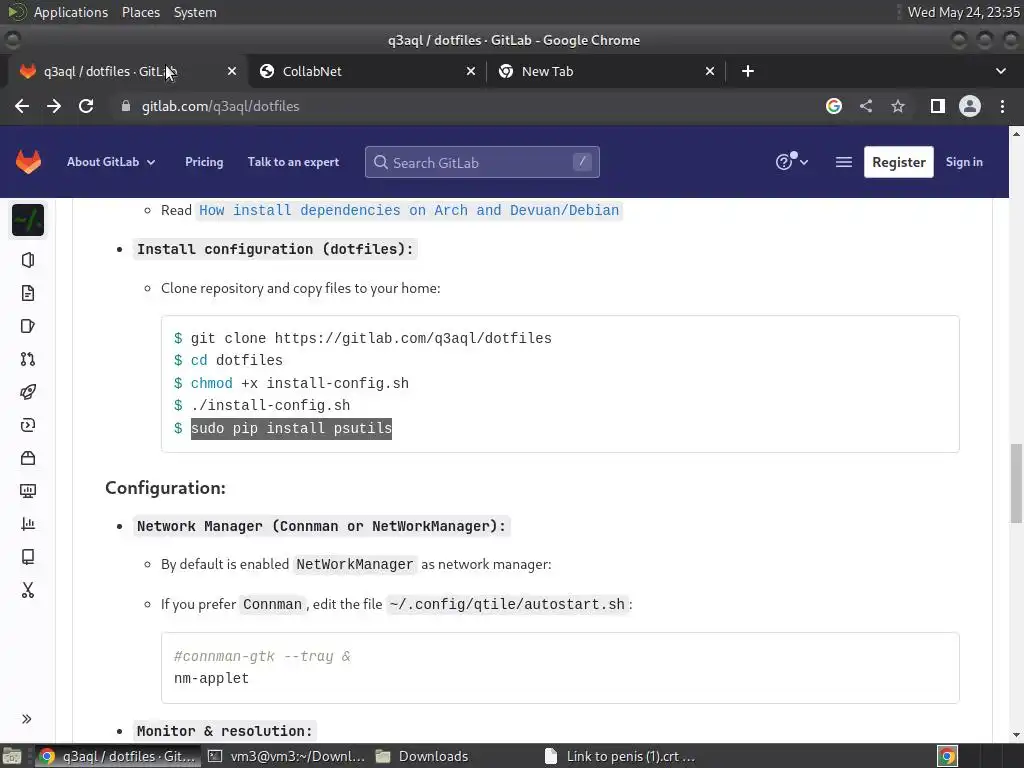Open the GitLab logo home link
This screenshot has width=1024, height=768.
[x=28, y=162]
